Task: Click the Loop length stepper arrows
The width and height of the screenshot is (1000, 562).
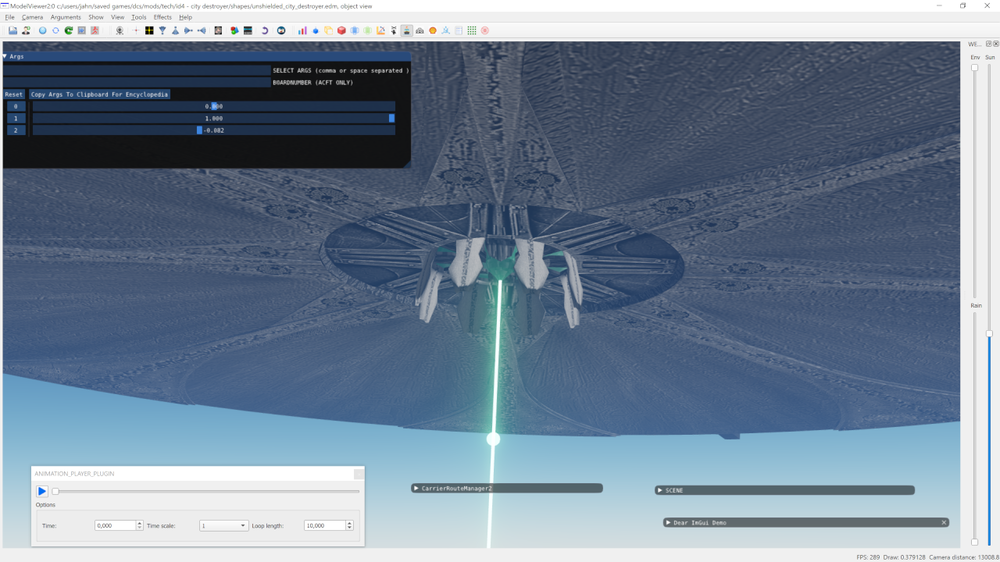Action: 349,526
